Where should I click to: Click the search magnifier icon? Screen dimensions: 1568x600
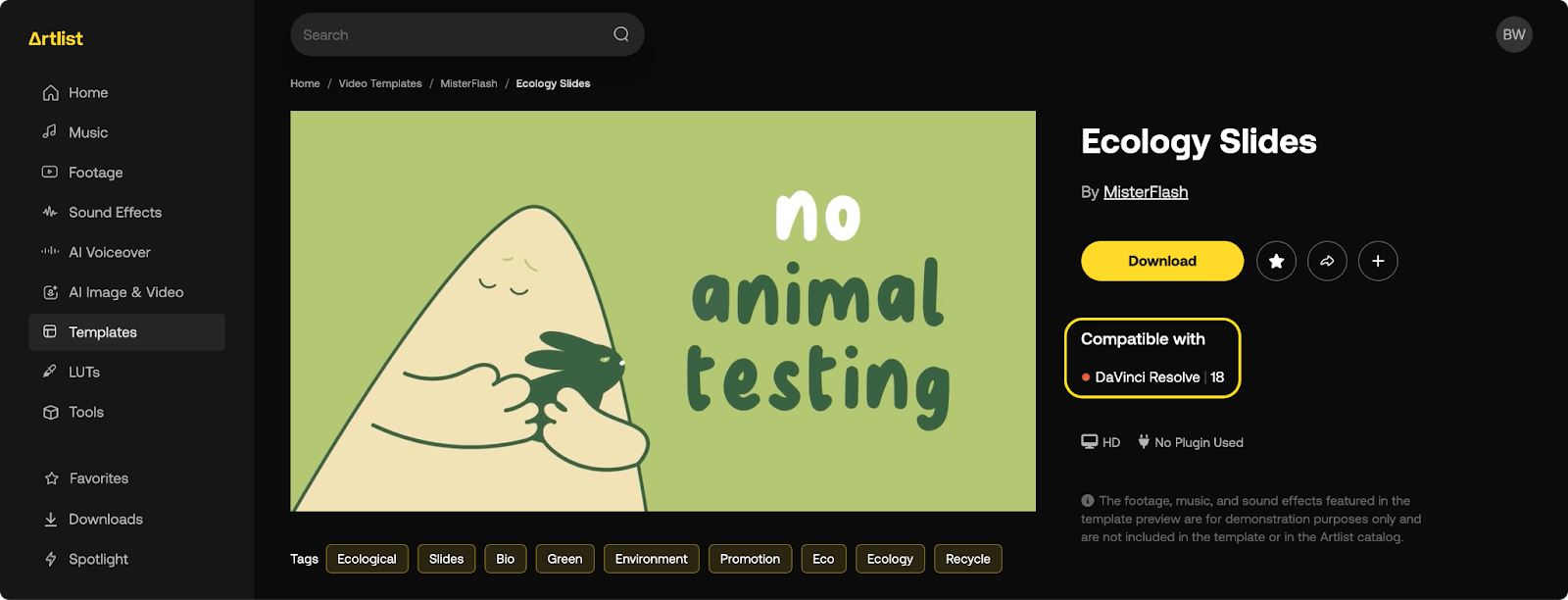(620, 34)
